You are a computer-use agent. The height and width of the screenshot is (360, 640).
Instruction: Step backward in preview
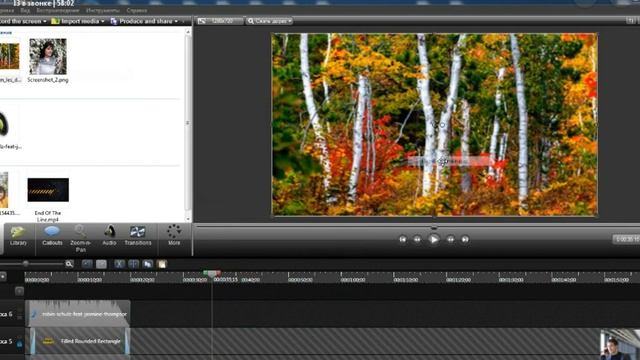click(x=417, y=239)
